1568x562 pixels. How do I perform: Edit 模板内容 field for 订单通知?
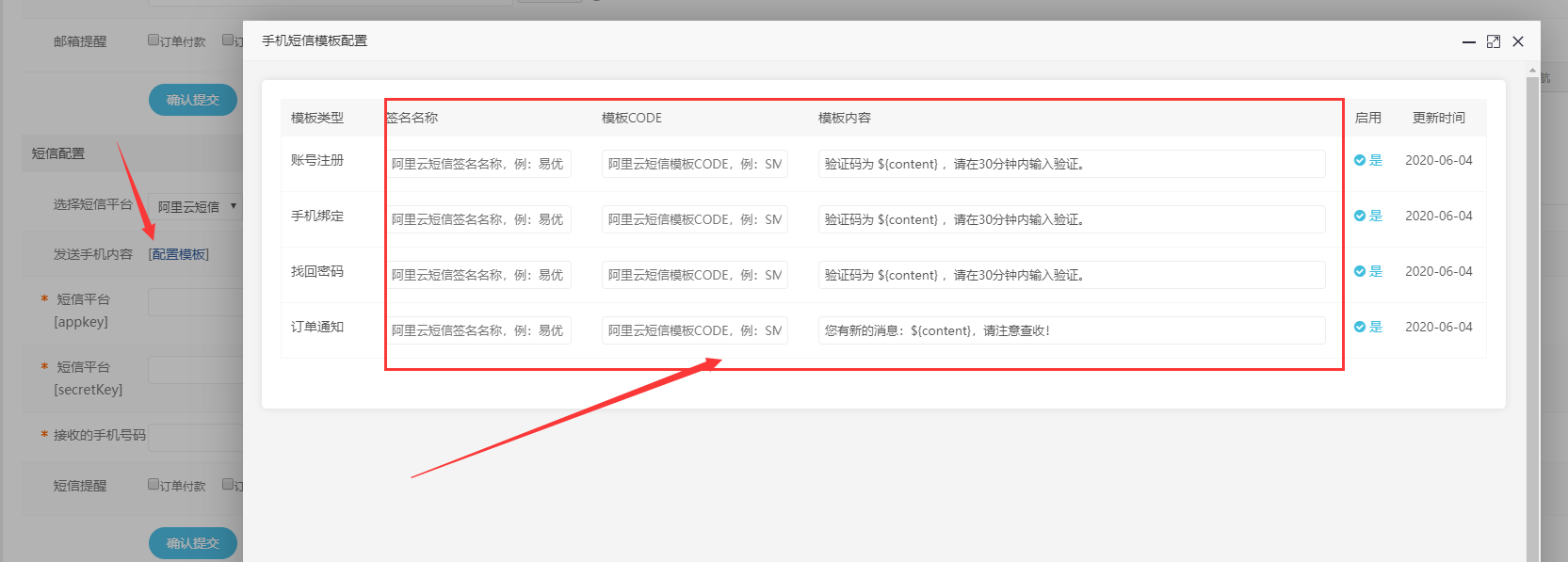click(x=1072, y=330)
